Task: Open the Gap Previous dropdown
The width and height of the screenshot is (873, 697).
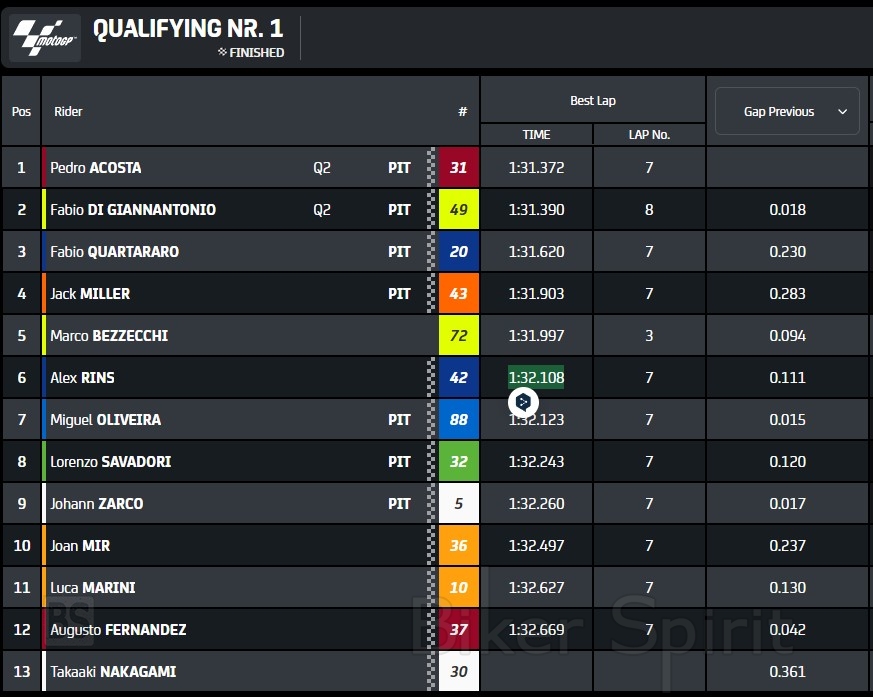Action: pyautogui.click(x=787, y=112)
